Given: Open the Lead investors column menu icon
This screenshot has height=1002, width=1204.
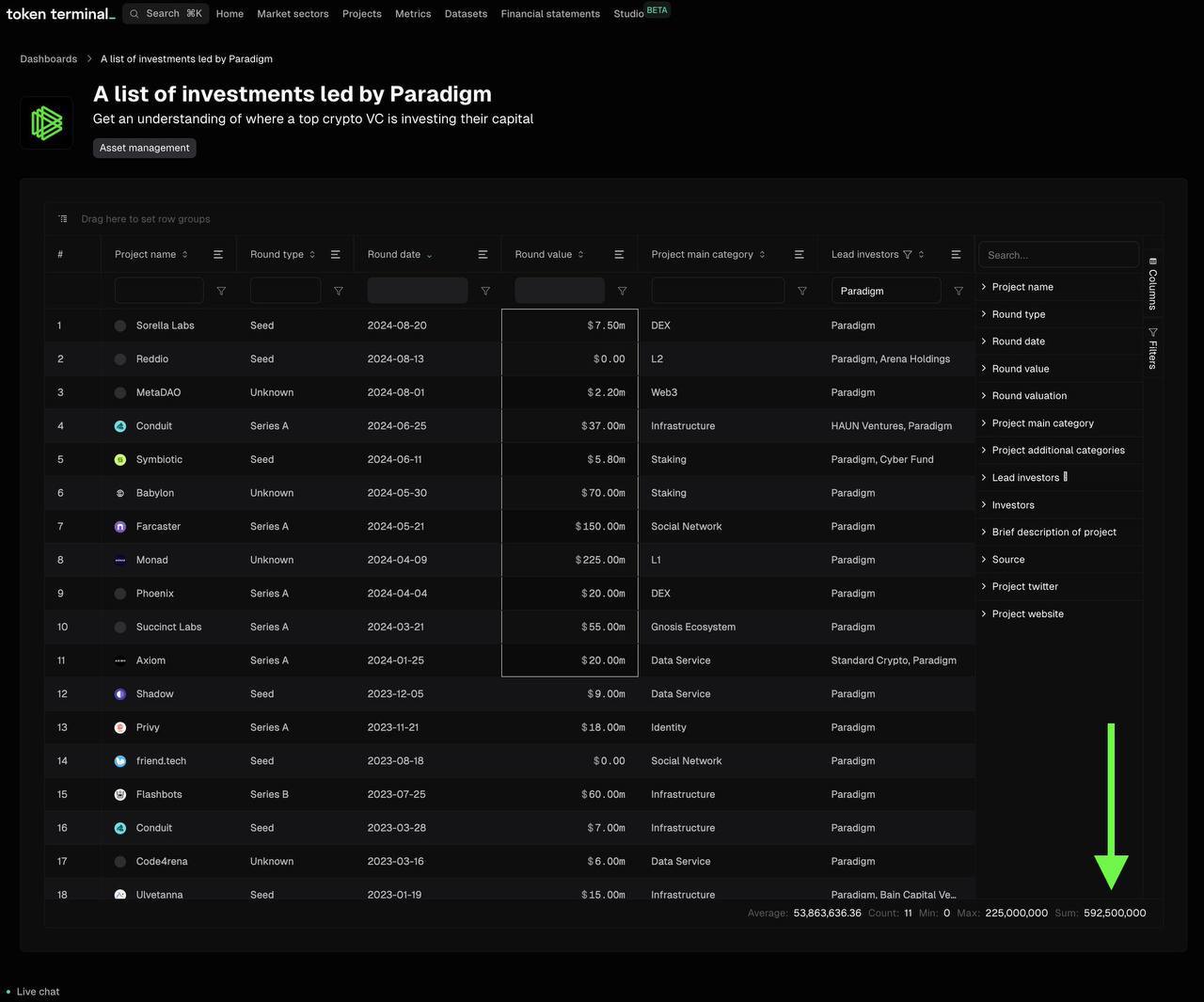Looking at the screenshot, I should click(956, 255).
